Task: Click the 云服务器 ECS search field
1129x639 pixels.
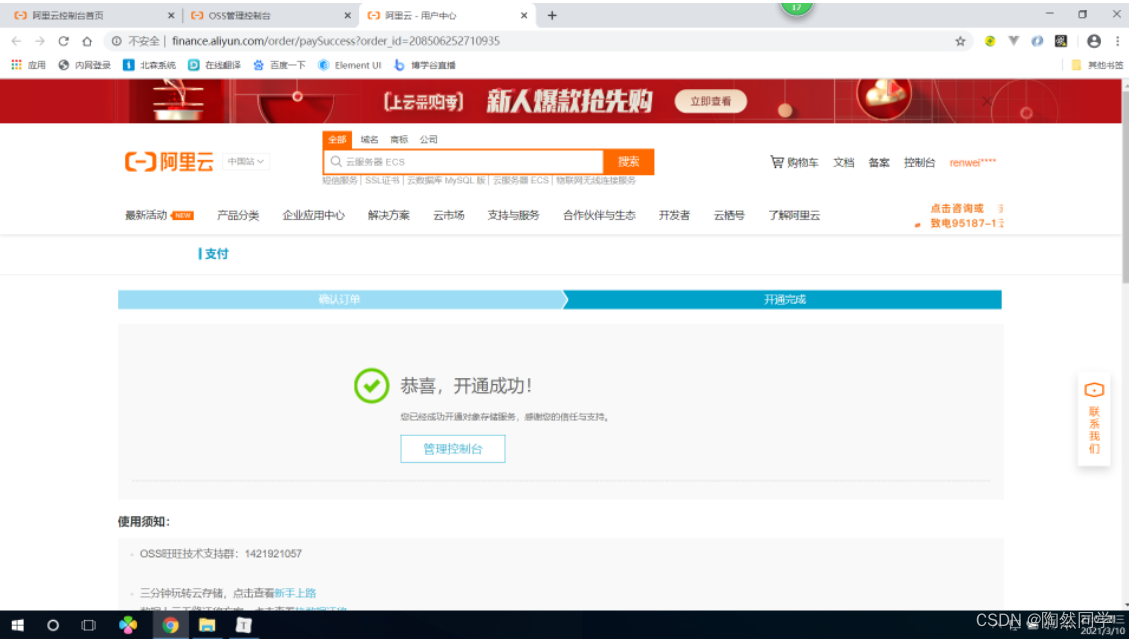Action: (464, 161)
